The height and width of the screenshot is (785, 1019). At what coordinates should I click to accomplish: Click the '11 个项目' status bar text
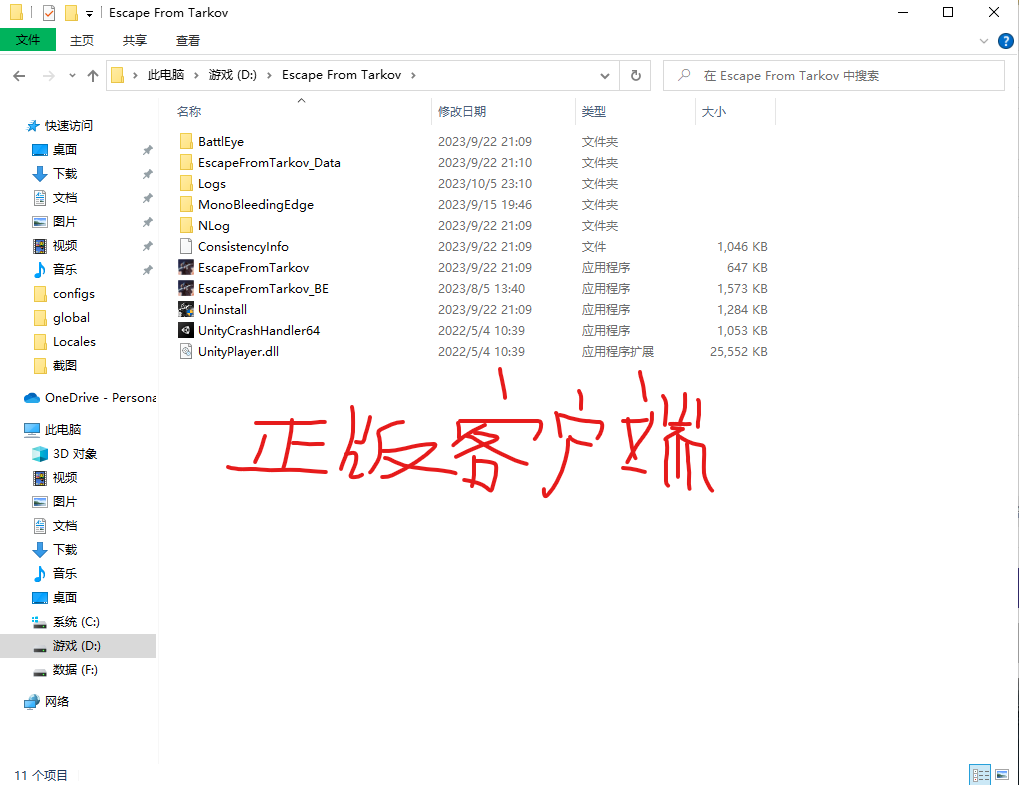[41, 775]
